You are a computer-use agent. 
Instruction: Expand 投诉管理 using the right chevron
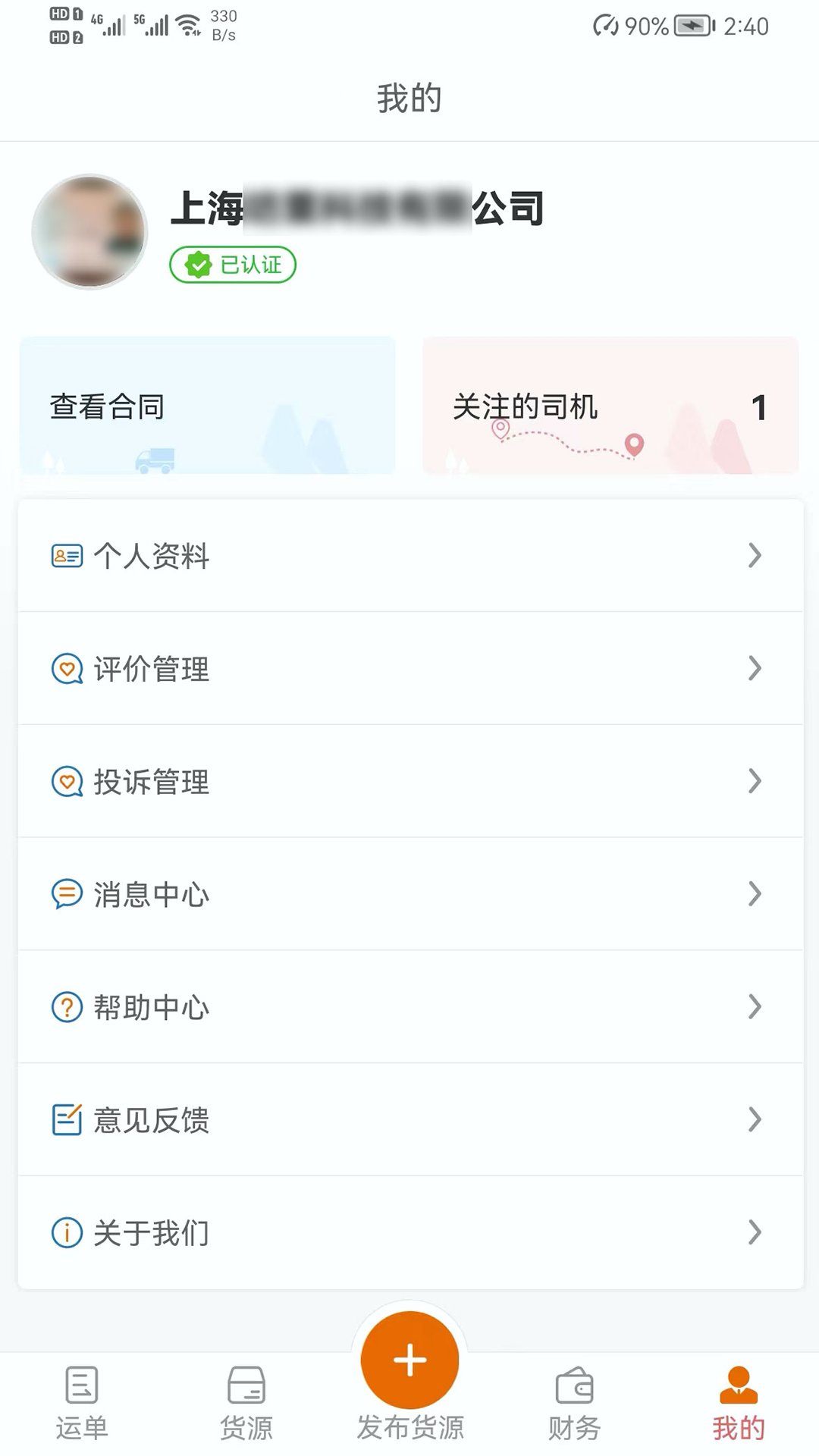[x=755, y=781]
